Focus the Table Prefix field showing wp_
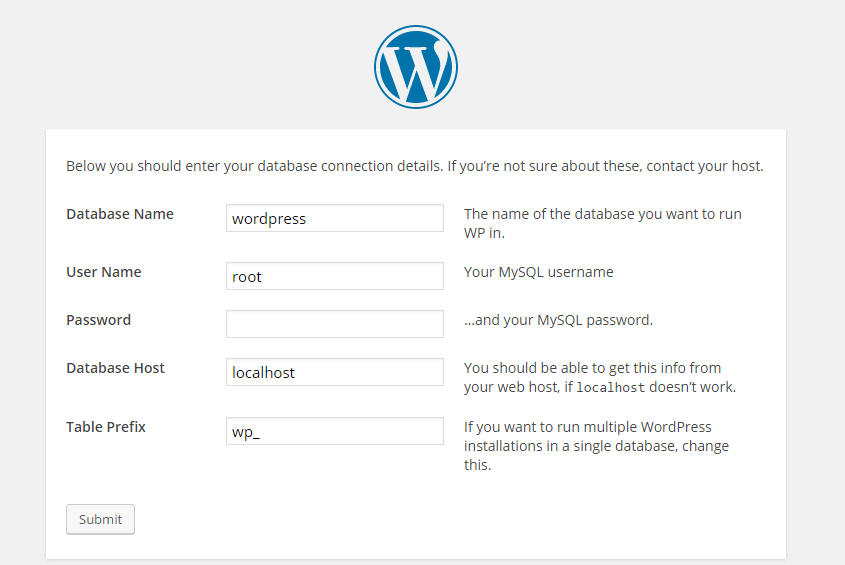This screenshot has height=565, width=845. [335, 431]
